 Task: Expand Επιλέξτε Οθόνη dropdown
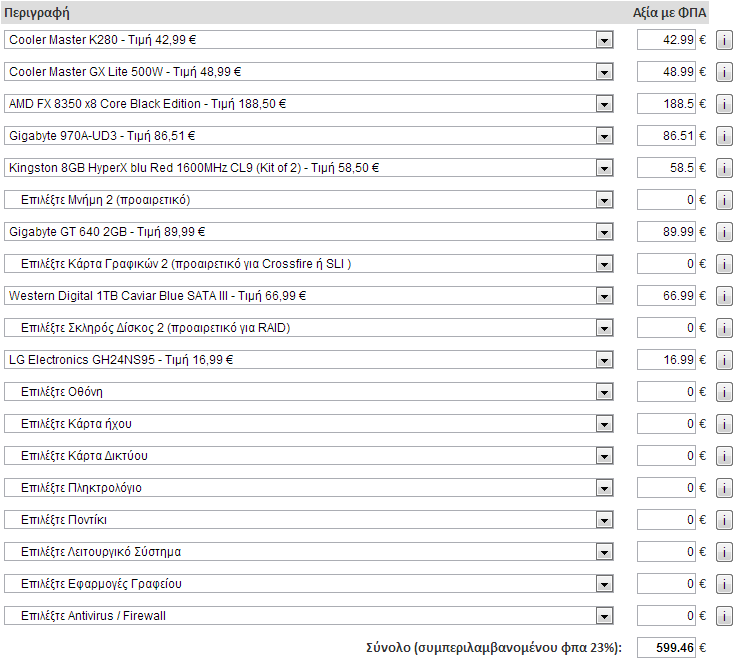click(x=308, y=392)
